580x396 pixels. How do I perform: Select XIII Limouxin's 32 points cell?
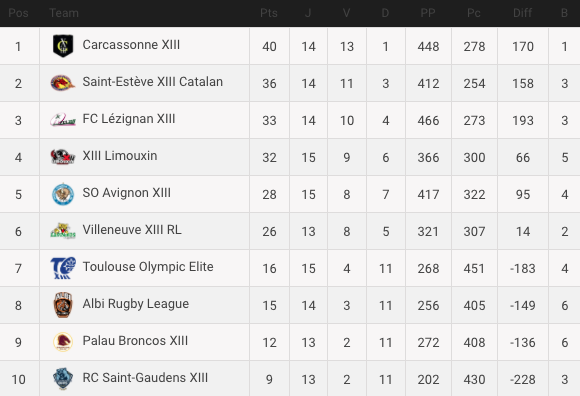269,157
